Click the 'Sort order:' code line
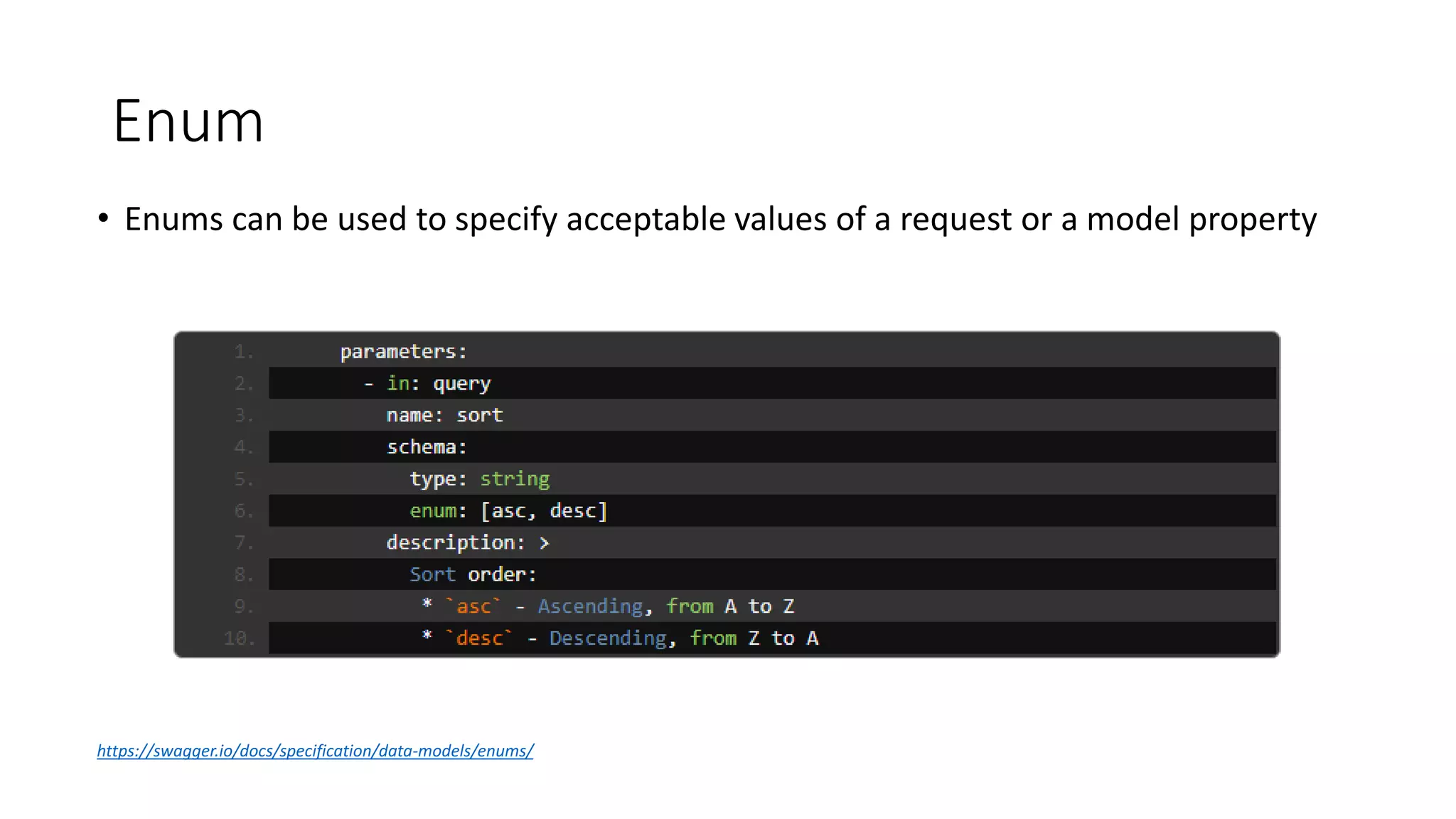The width and height of the screenshot is (1456, 819). 473,574
